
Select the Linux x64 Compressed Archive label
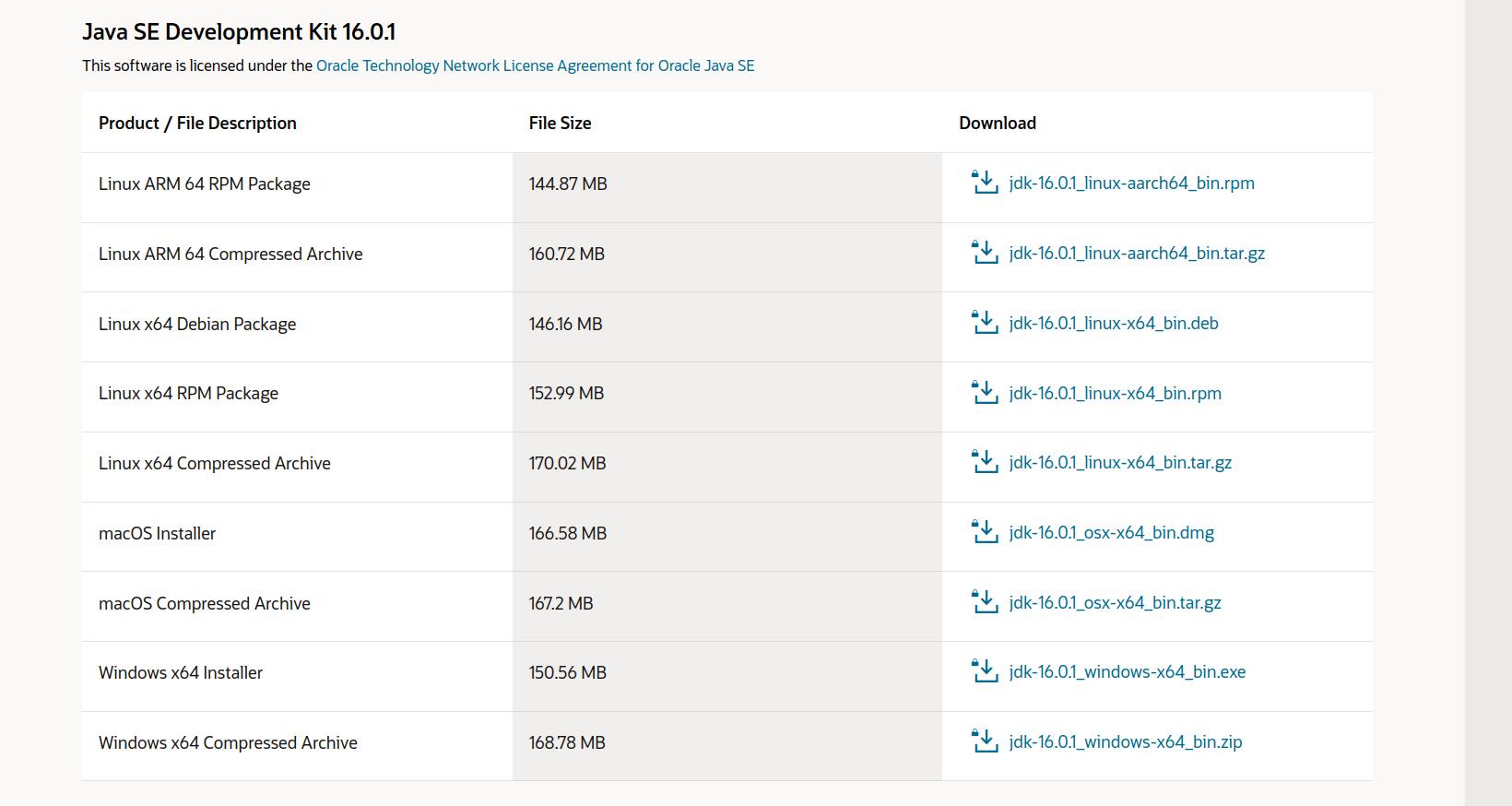214,463
